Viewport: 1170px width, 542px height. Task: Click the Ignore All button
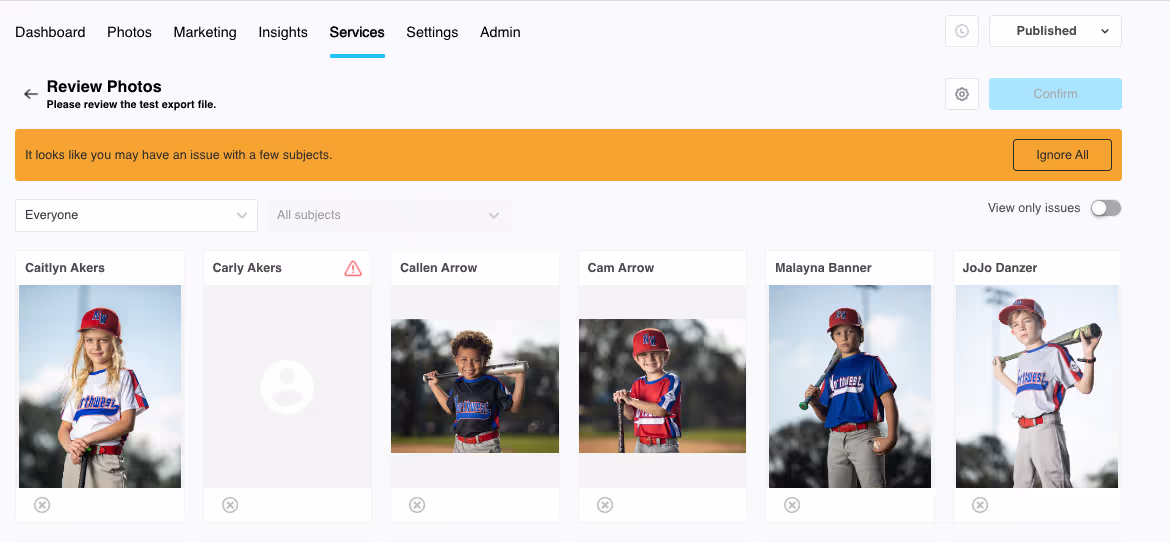pos(1062,155)
